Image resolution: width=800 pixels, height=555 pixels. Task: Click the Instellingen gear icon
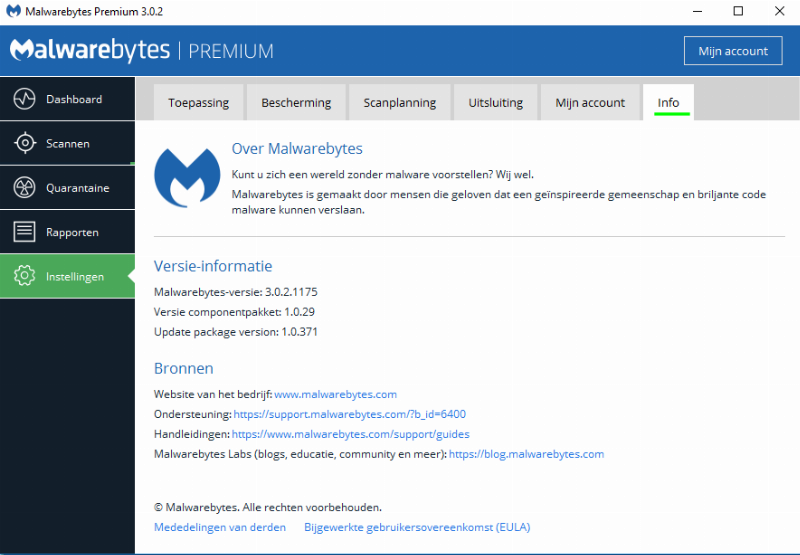25,276
